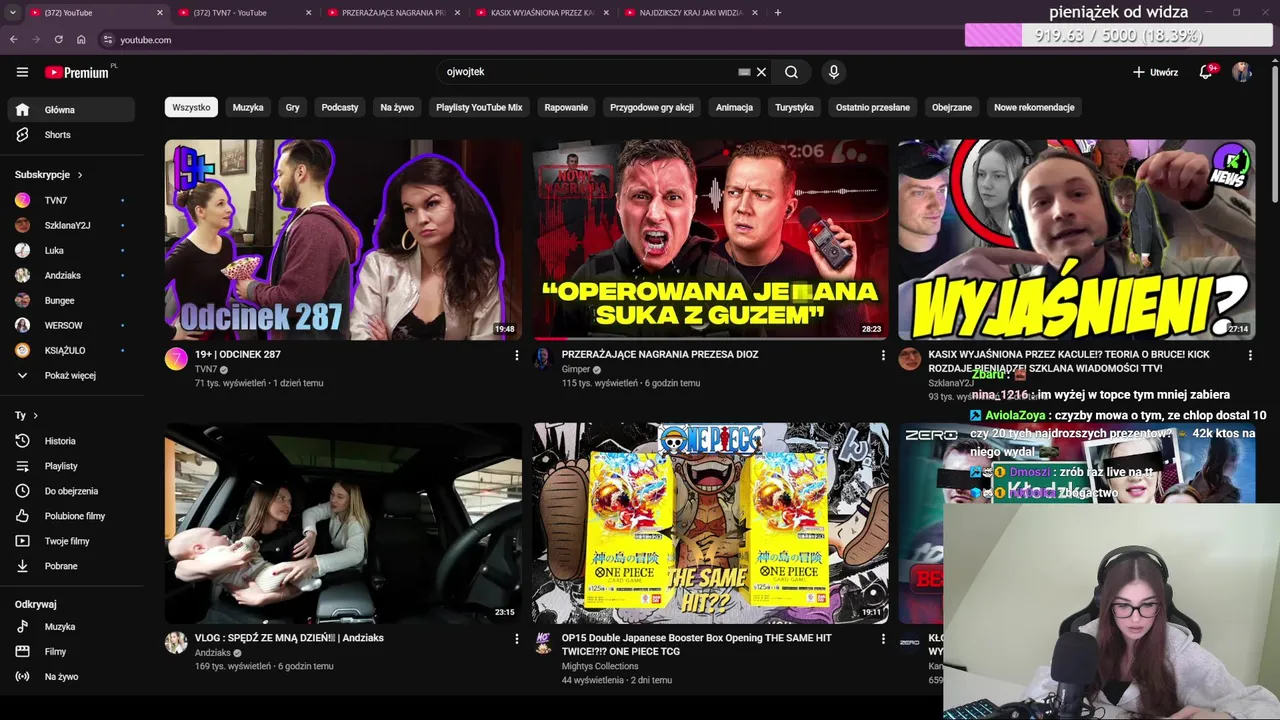Viewport: 1280px width, 720px height.
Task: Select the Wszystko filter chip
Action: point(191,107)
